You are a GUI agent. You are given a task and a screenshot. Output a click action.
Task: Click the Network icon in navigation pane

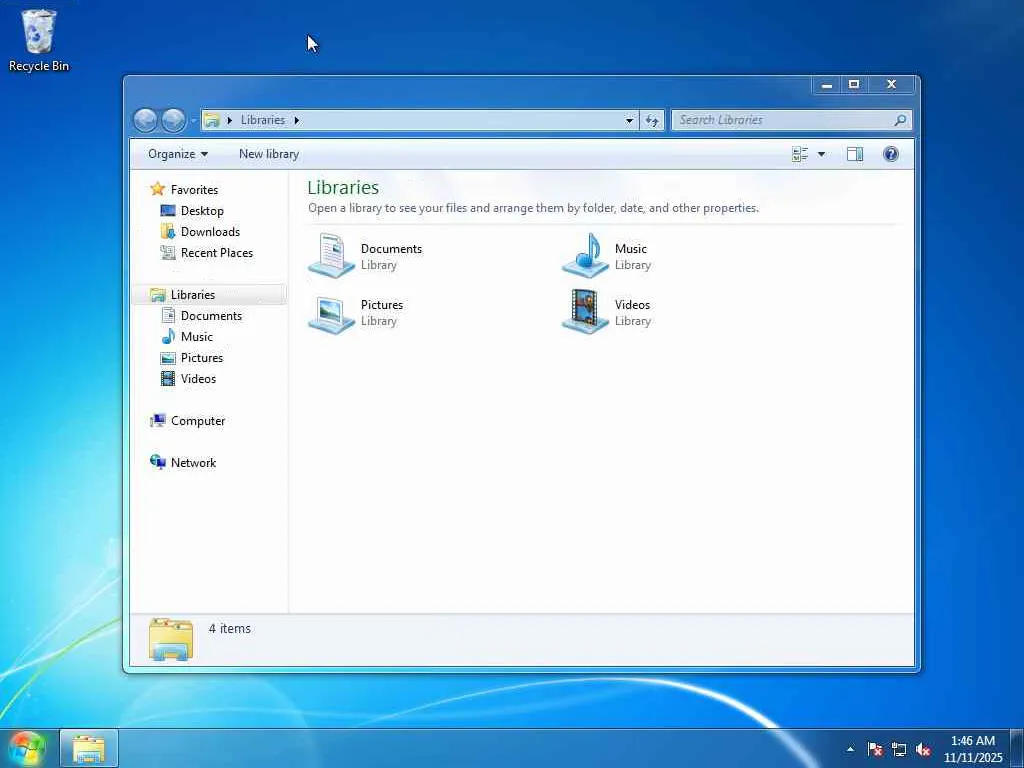tap(157, 462)
